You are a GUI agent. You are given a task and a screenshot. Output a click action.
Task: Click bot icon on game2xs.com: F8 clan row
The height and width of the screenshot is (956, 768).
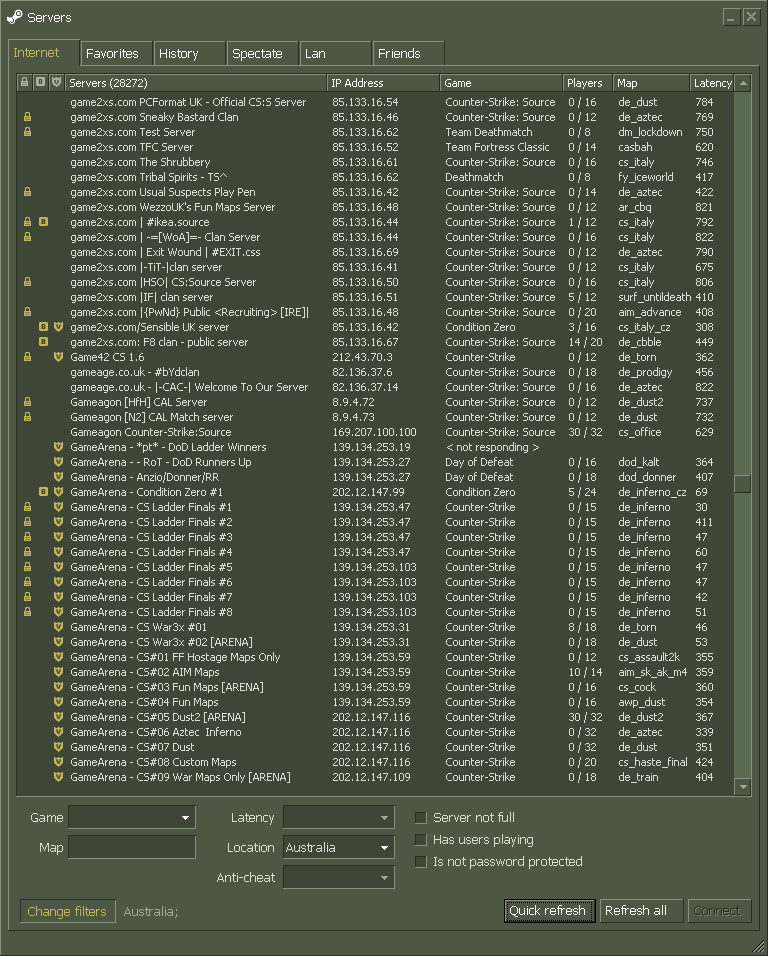point(43,342)
